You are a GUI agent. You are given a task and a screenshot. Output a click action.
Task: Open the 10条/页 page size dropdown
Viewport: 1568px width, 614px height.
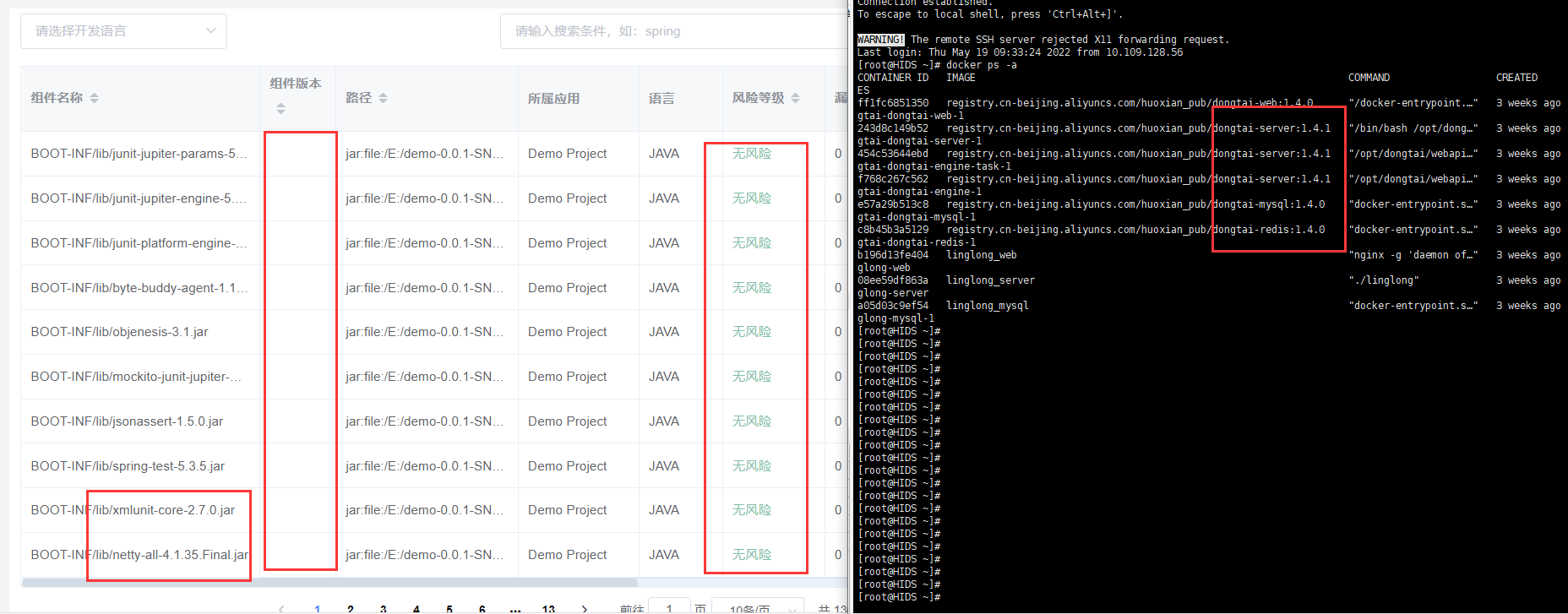[757, 607]
